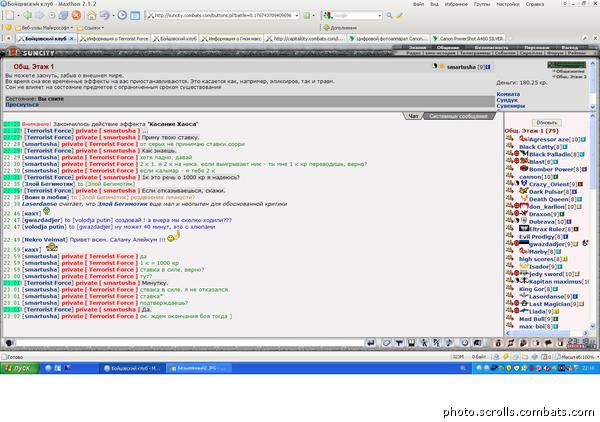Image resolution: width=600 pixels, height=422 pixels.
Task: Click the 'Проснуться' wake-up link
Action: point(22,104)
